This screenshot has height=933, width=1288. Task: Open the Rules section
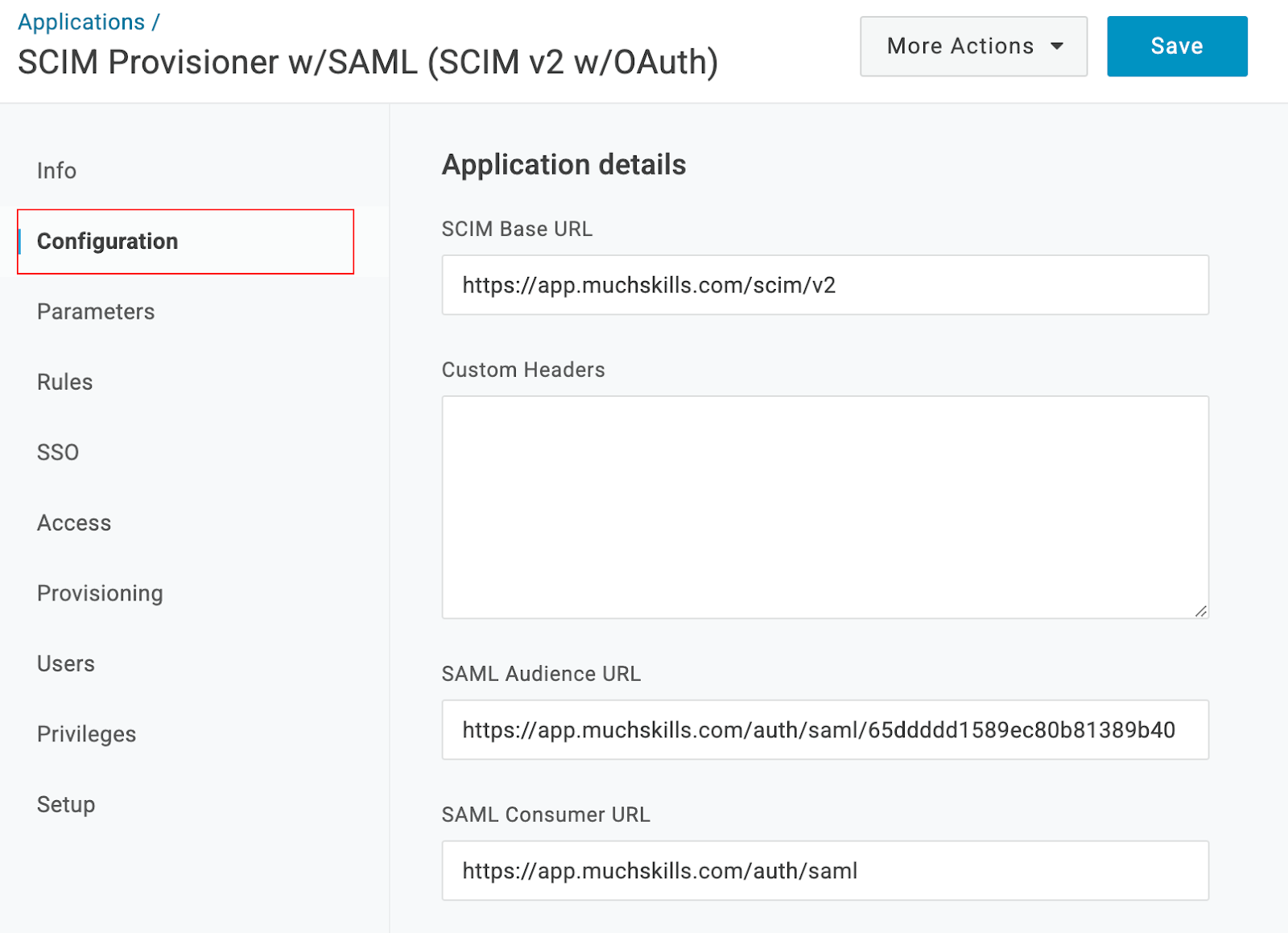[x=65, y=382]
